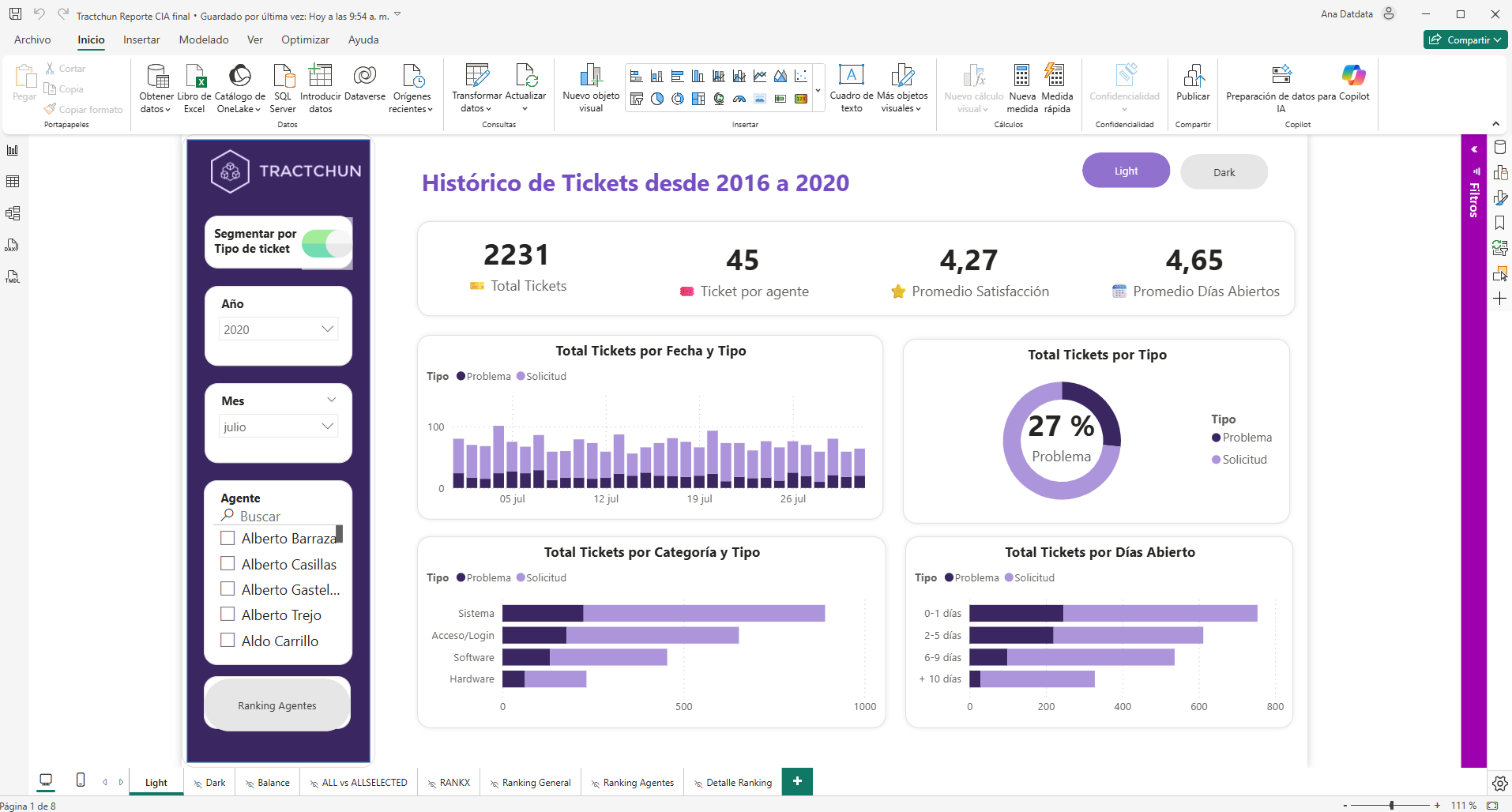This screenshot has width=1512, height=812.
Task: Click the chevron beside the Mes title
Action: [x=332, y=400]
